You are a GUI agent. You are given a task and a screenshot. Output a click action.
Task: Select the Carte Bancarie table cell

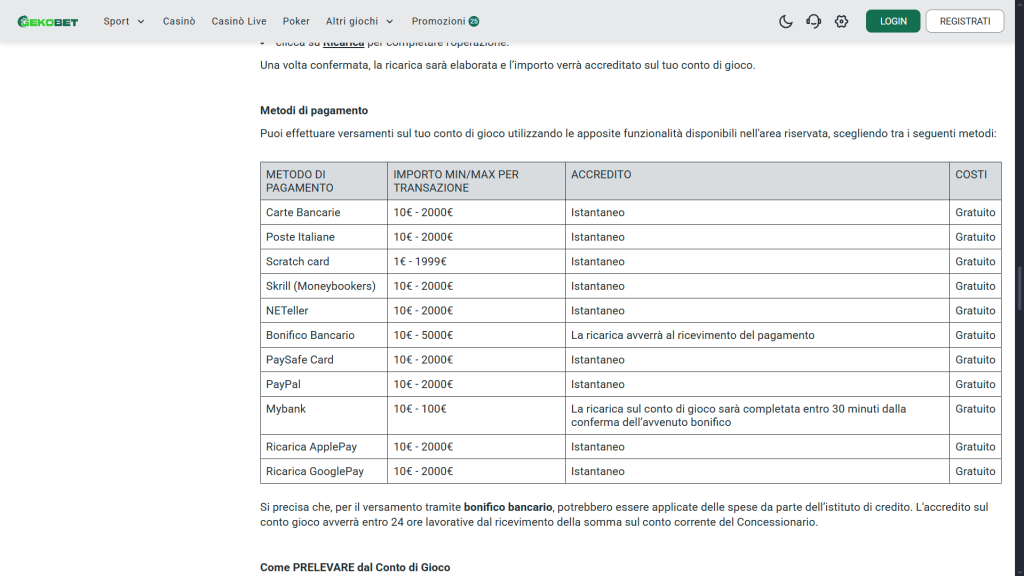coord(303,212)
